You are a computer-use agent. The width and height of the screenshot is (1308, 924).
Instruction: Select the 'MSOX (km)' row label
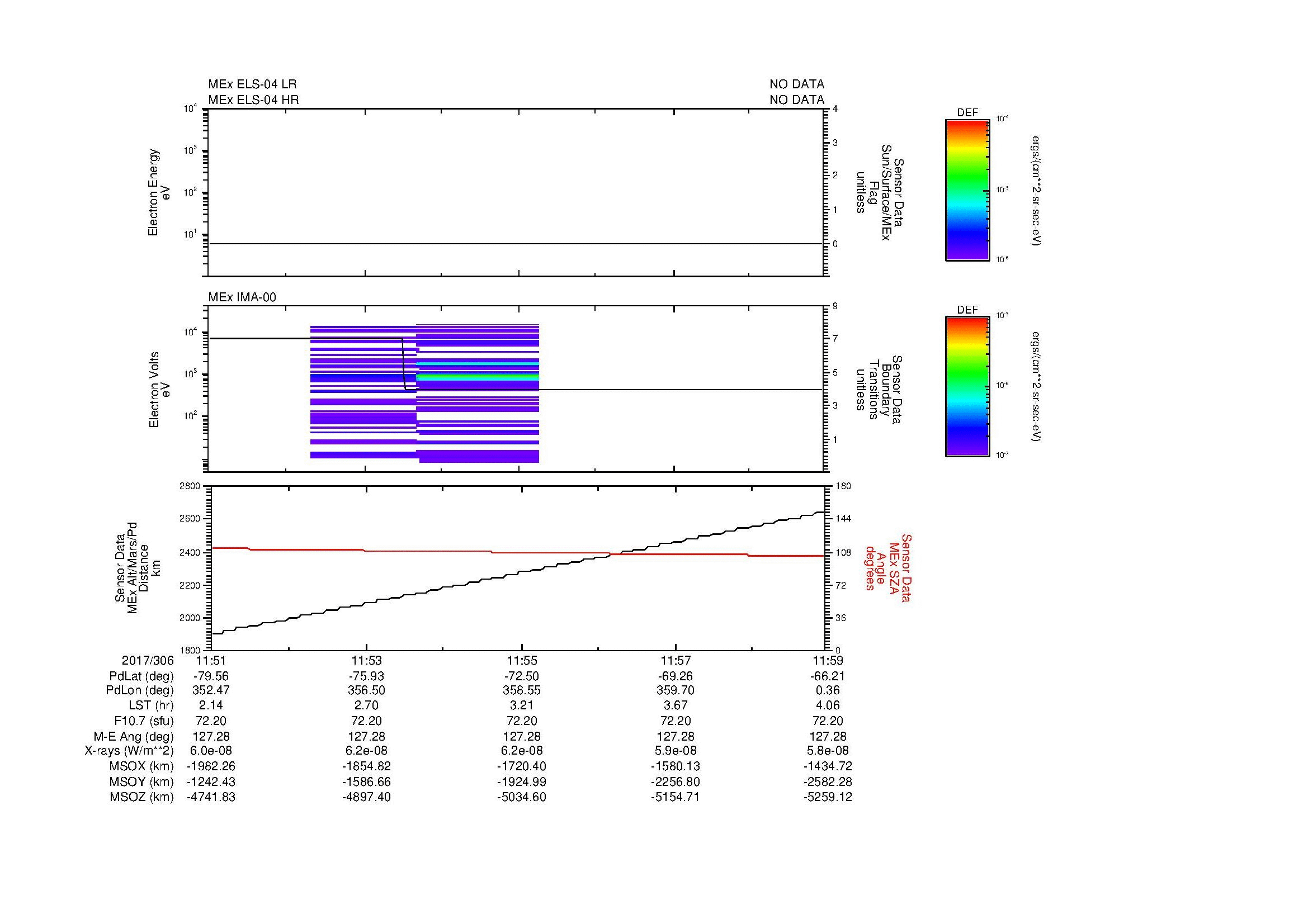click(x=141, y=766)
